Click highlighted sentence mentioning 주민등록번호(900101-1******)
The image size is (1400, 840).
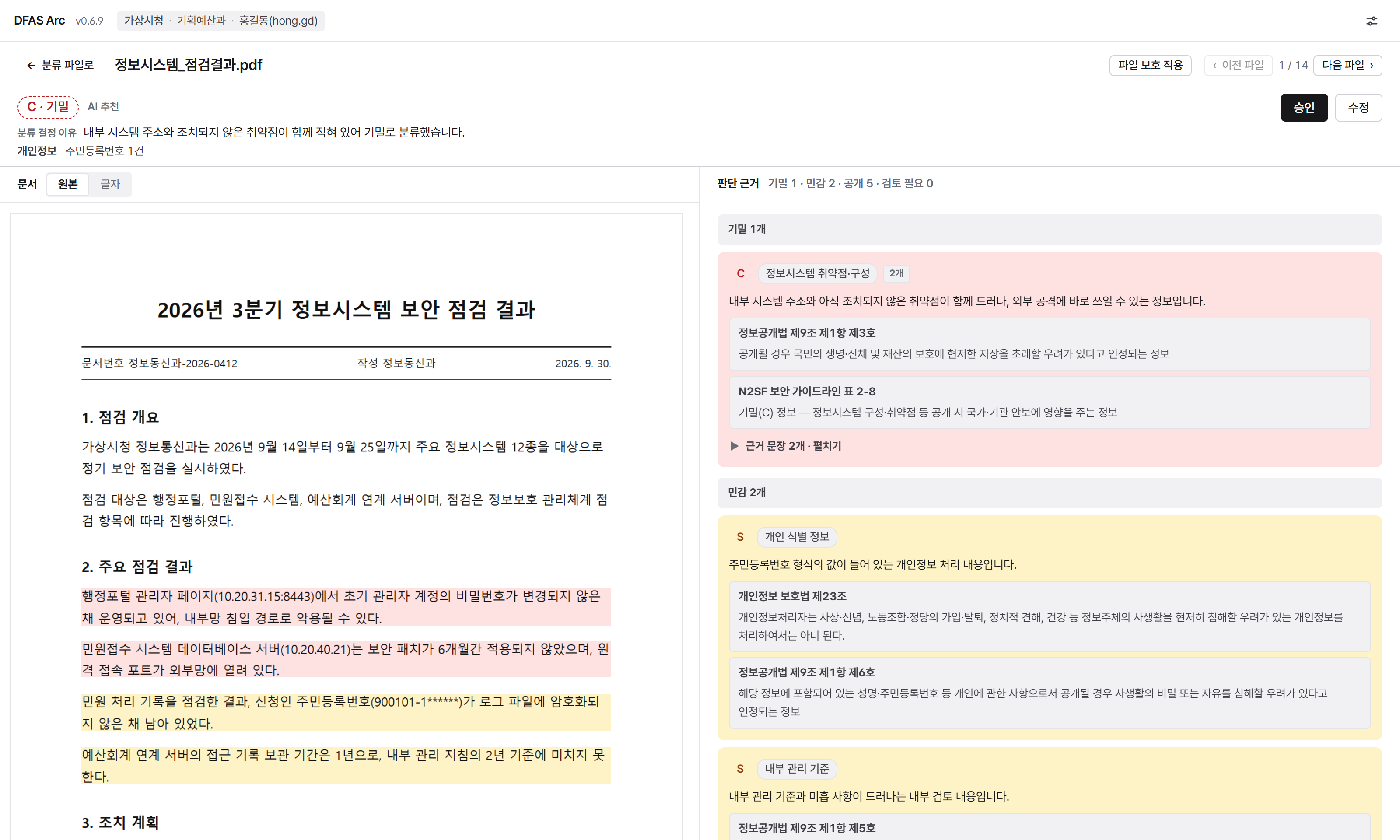pos(346,712)
